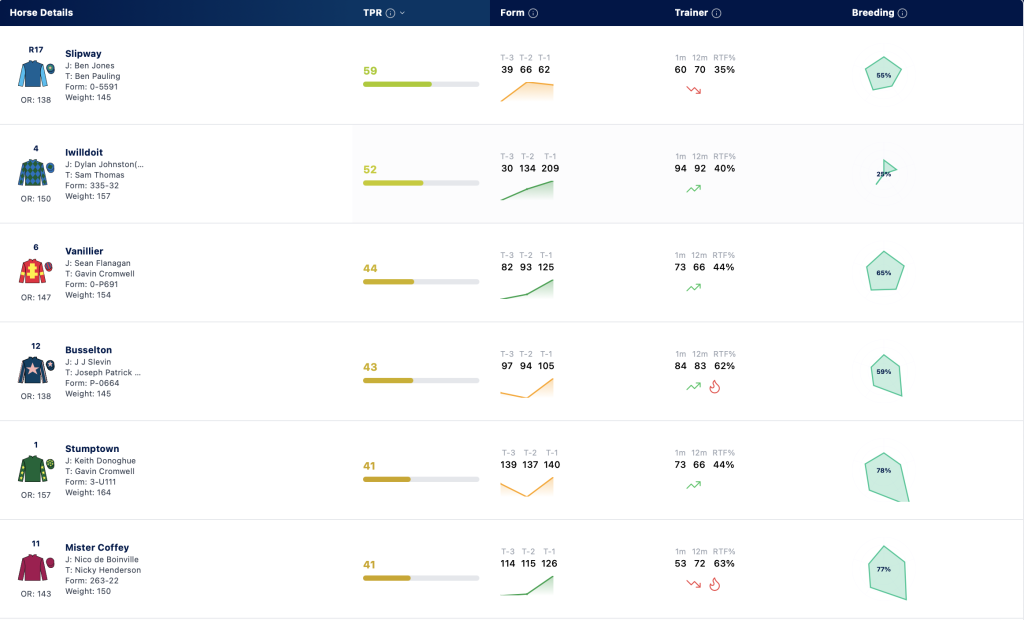This screenshot has height=620, width=1024.
Task: Click Mister Coffey's red downward trend arrow
Action: click(x=694, y=583)
